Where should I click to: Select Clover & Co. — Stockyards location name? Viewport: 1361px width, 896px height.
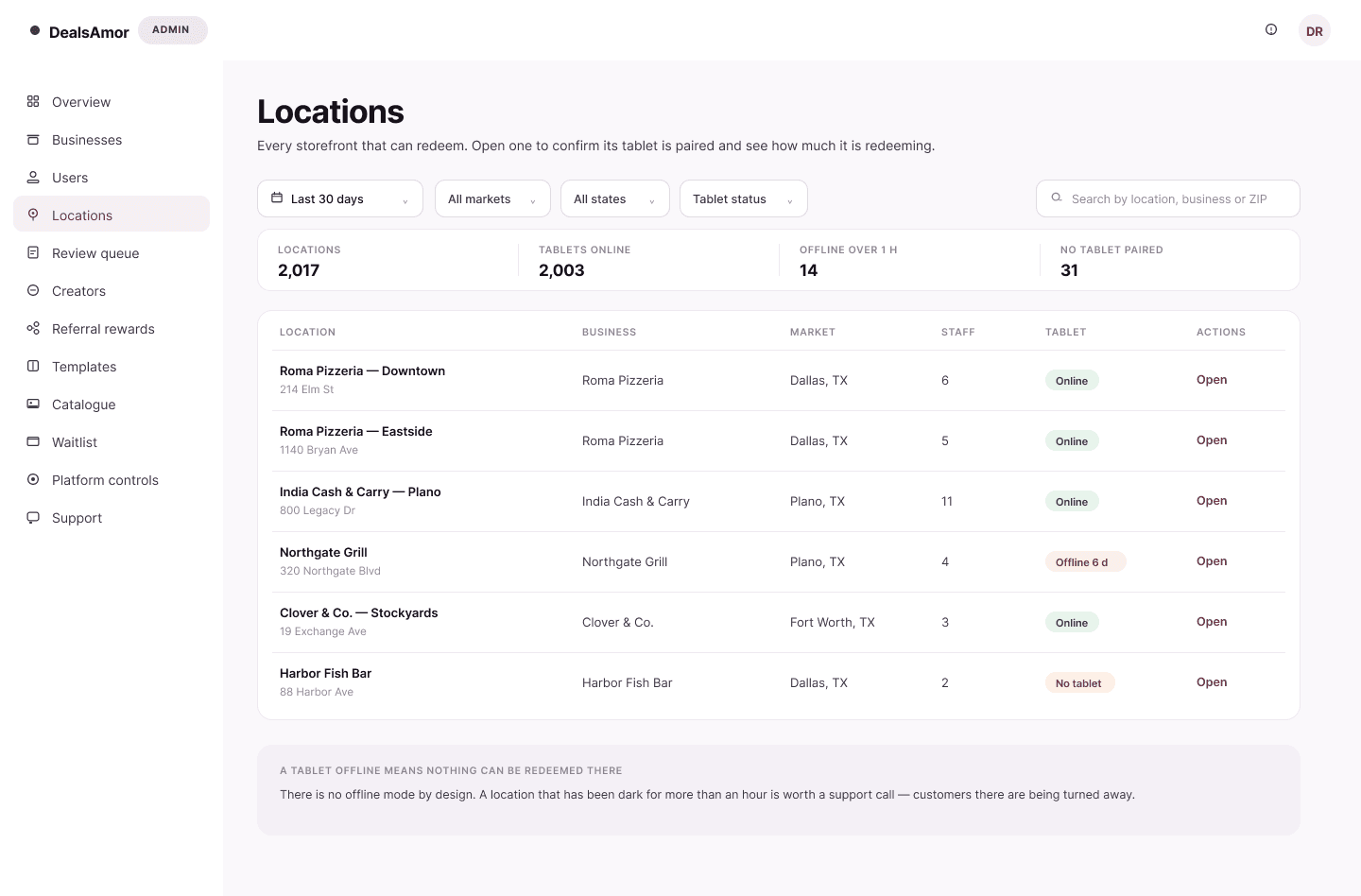pos(359,612)
